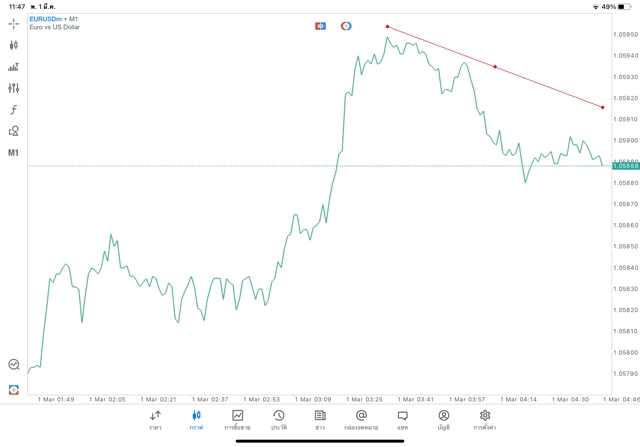
Task: Open the กล่องจดหมาย (Mailbox) tab
Action: [x=361, y=420]
